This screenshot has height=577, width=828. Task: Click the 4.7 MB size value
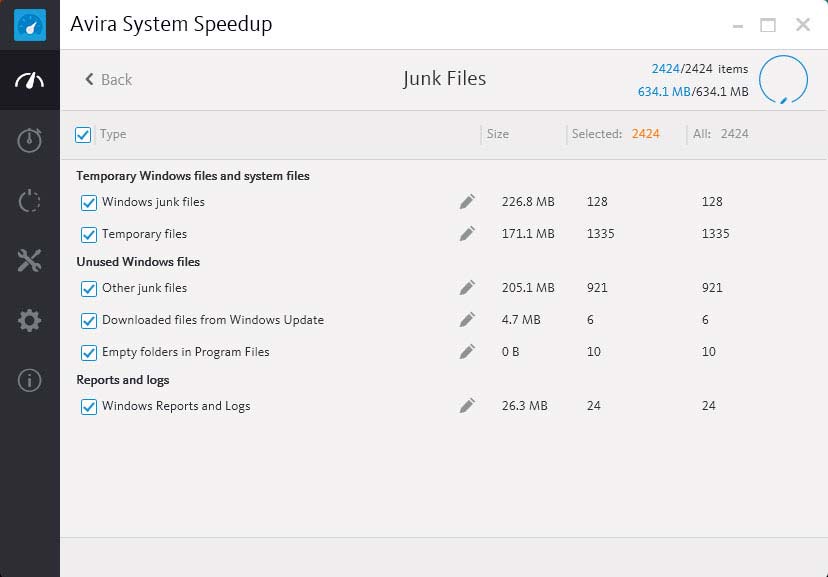tap(521, 320)
